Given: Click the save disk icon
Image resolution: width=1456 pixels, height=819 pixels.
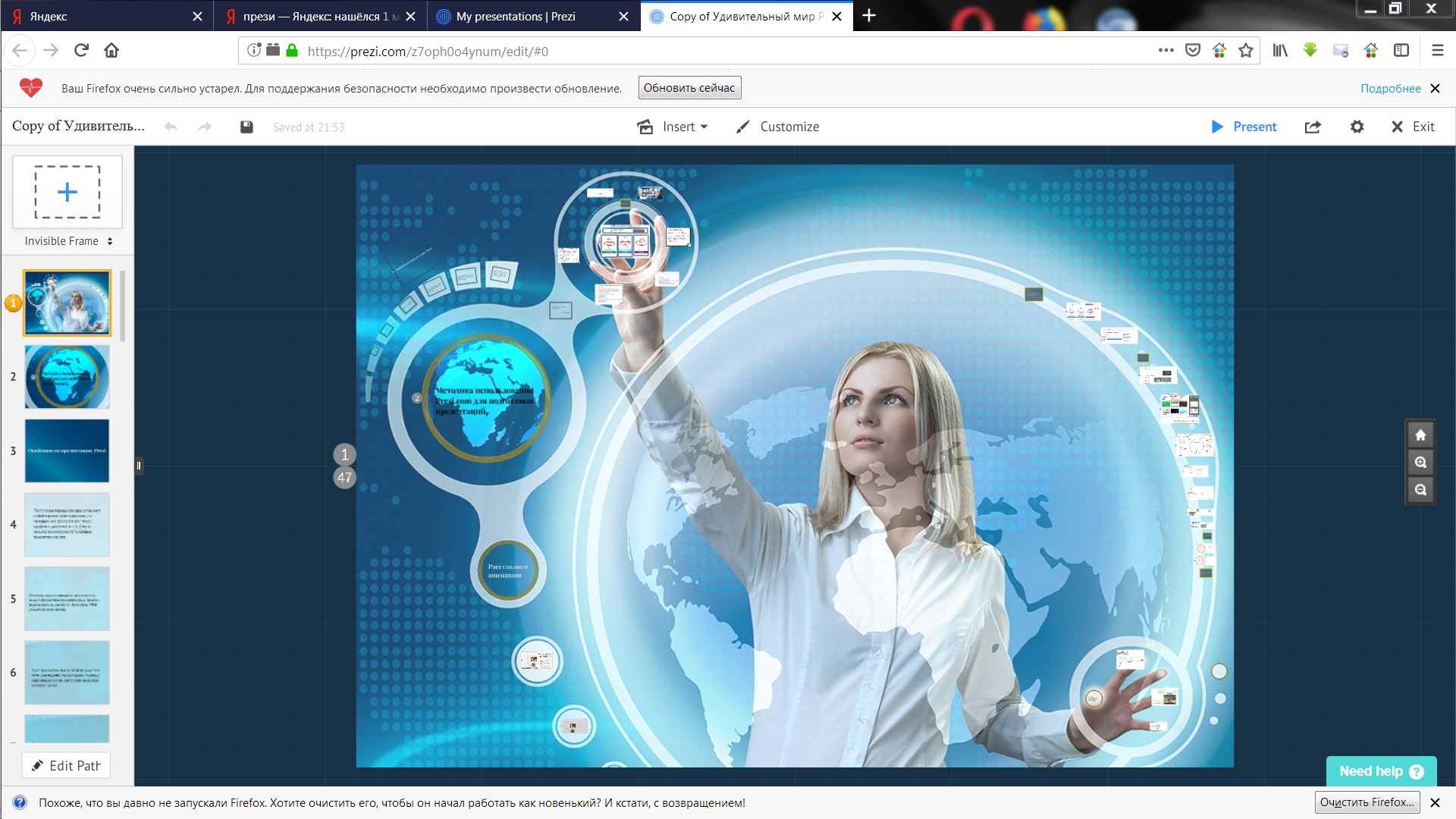Looking at the screenshot, I should tap(246, 127).
